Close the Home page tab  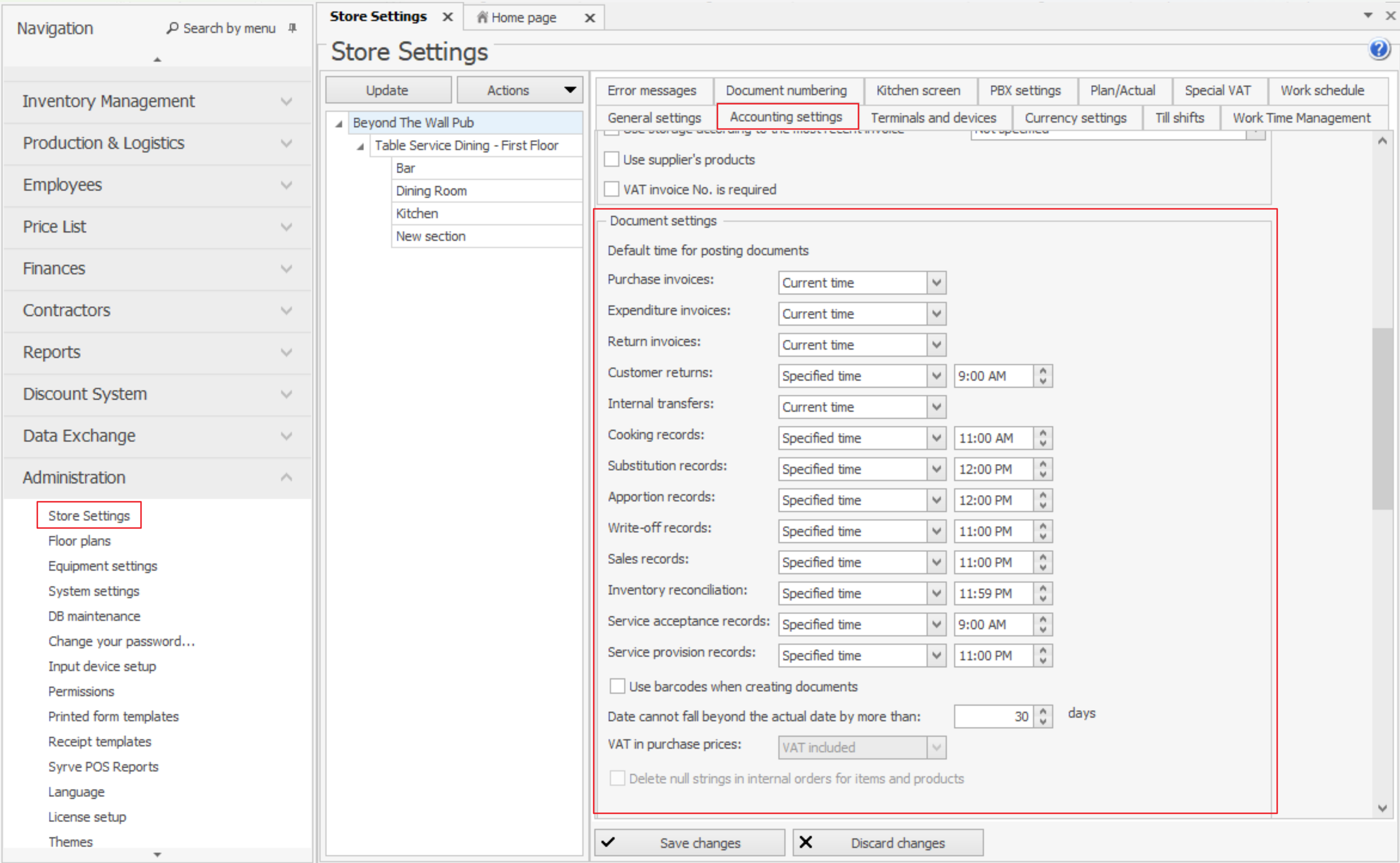pos(590,18)
